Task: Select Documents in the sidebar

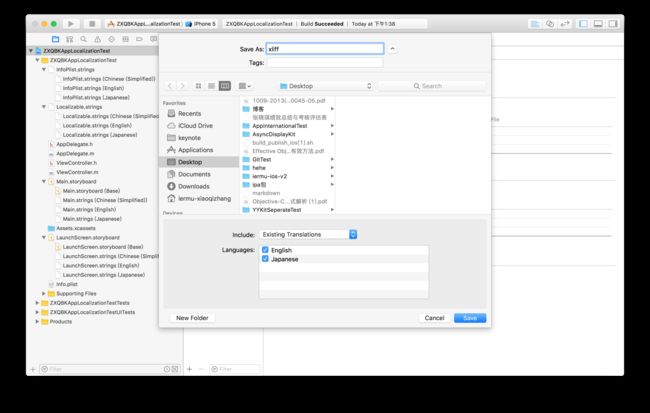Action: point(194,174)
